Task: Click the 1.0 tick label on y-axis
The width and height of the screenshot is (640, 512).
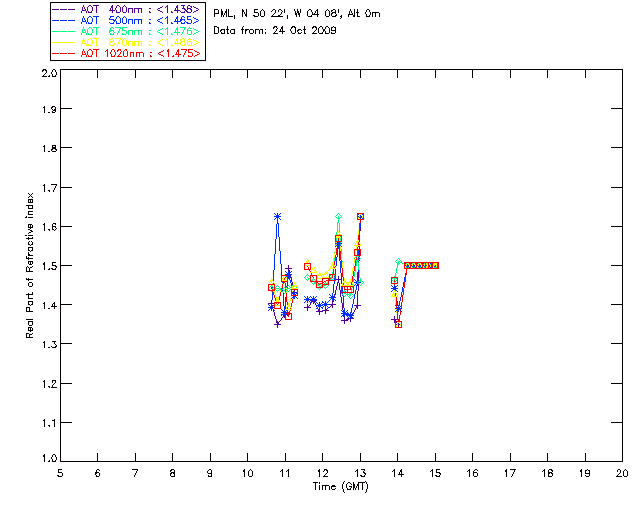Action: [49, 459]
